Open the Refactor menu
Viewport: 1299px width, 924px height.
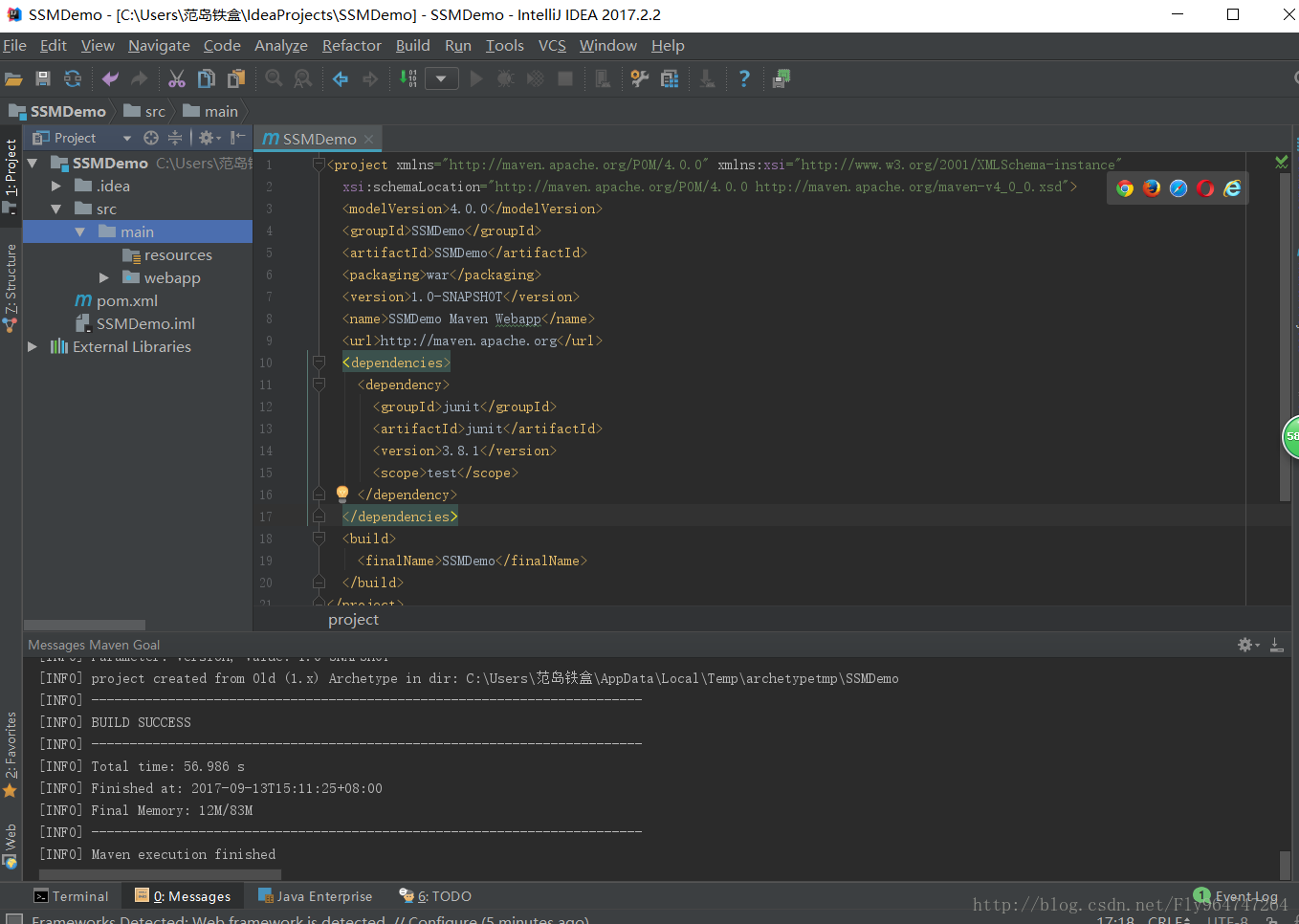(352, 46)
